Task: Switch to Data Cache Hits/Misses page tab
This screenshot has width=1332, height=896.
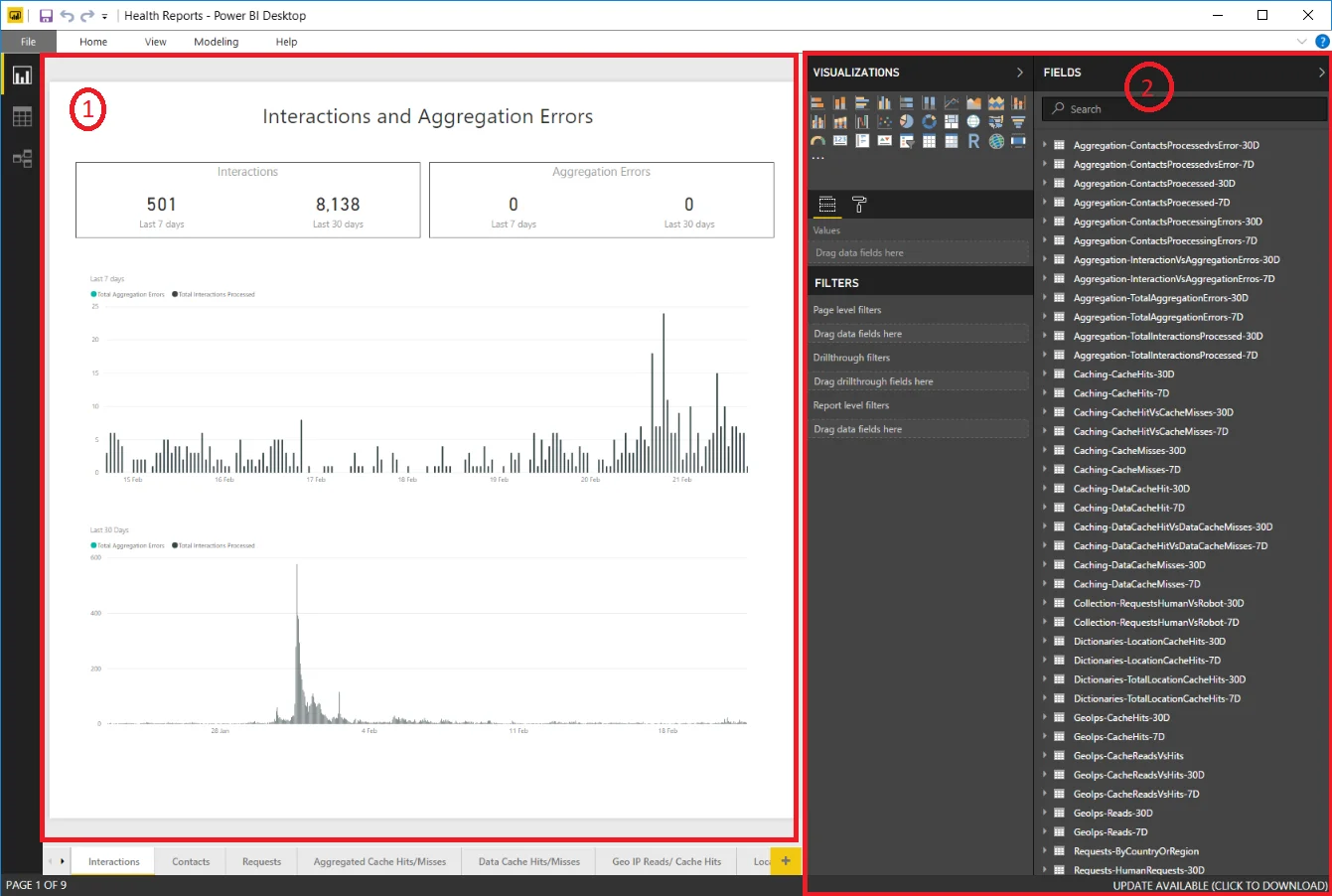Action: (x=529, y=861)
